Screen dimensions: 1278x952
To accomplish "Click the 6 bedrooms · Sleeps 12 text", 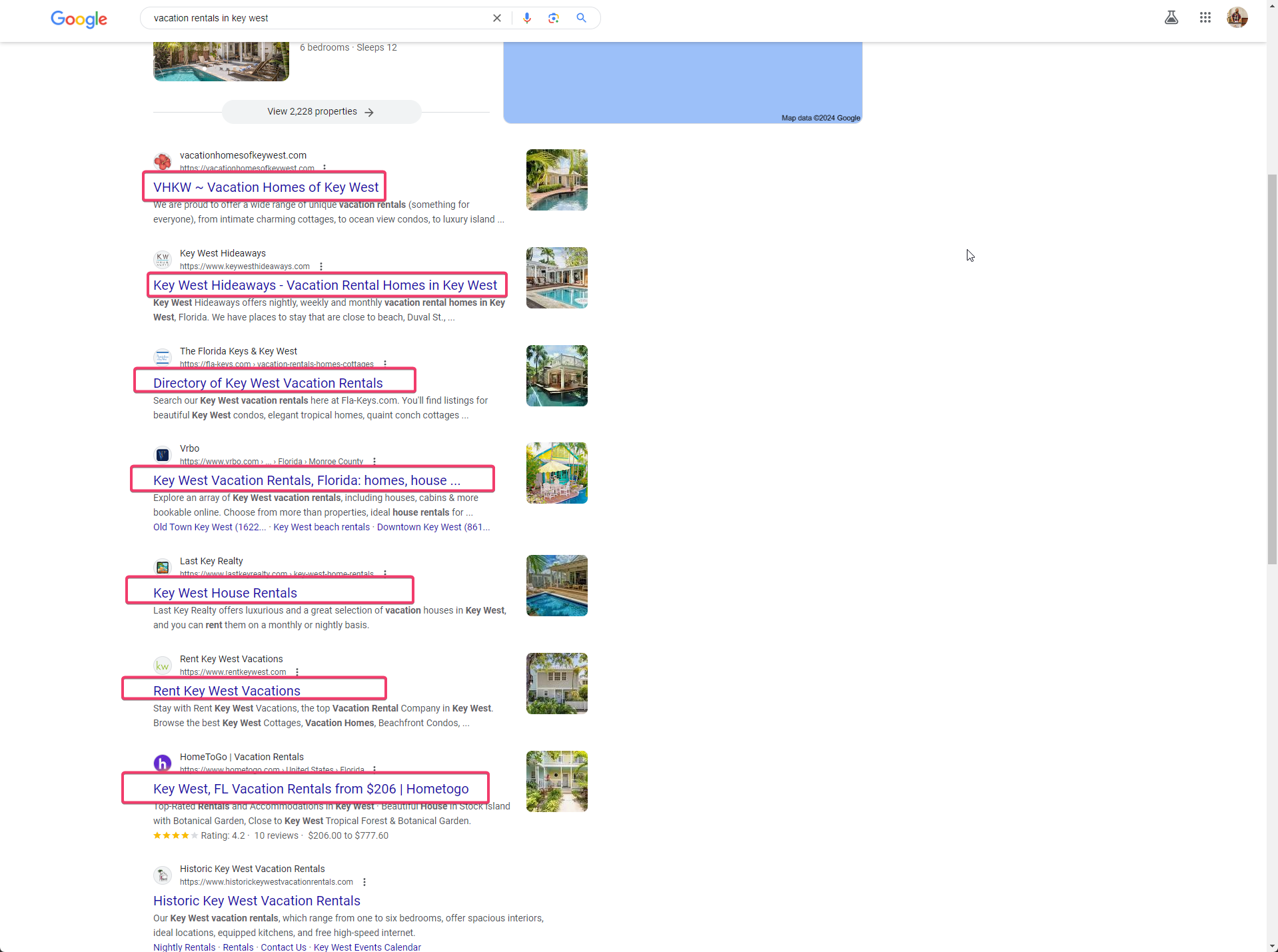I will click(348, 47).
